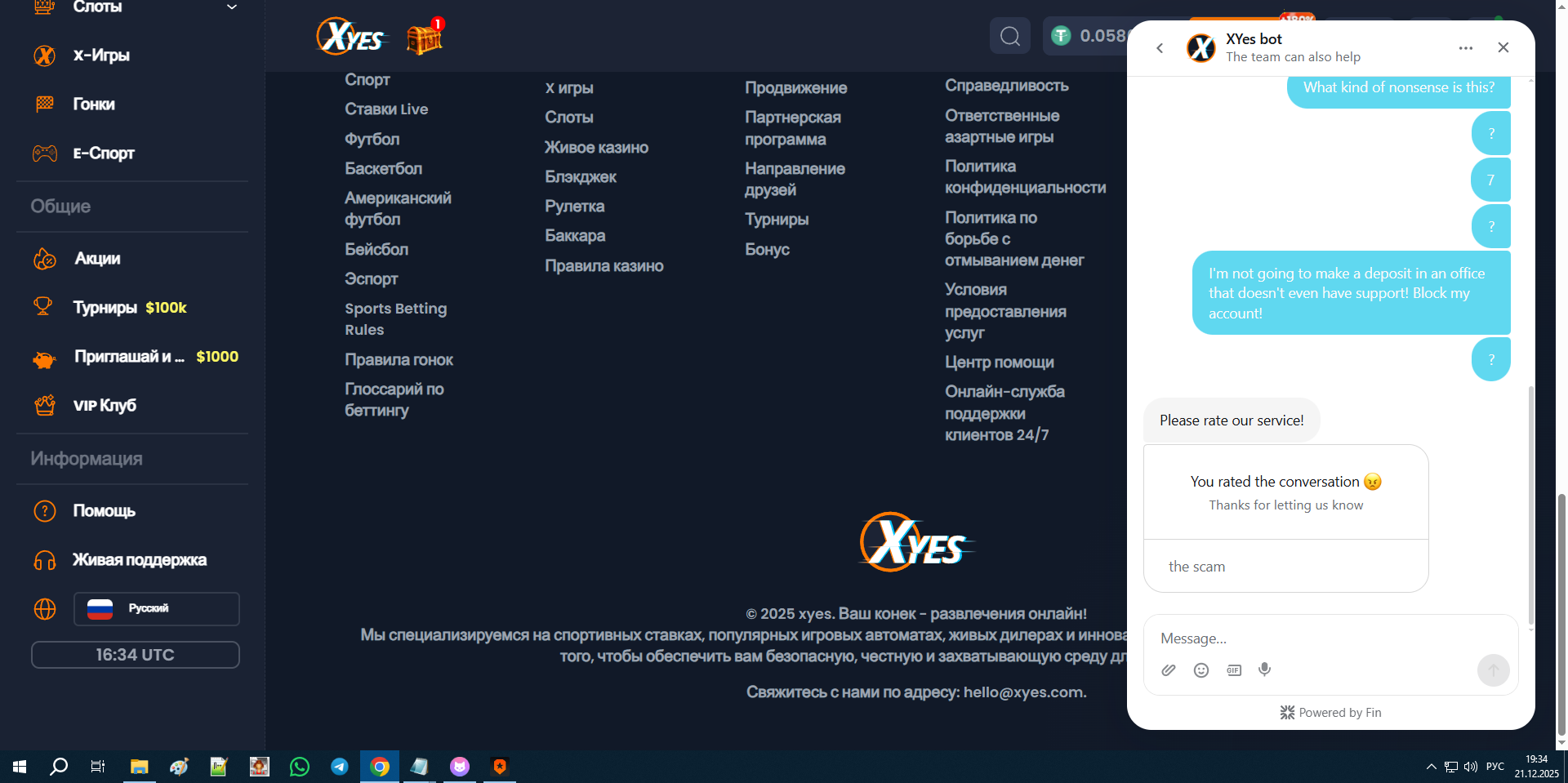Select Турниры in the sidebar menu

(105, 308)
